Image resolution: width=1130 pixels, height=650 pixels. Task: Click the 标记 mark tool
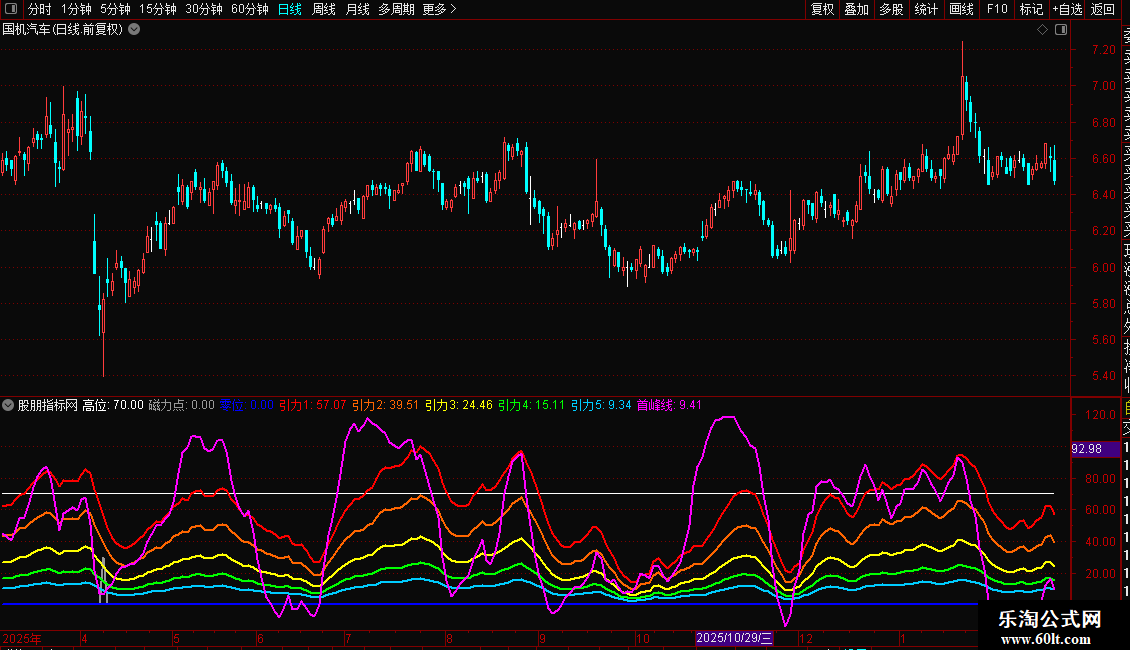[1031, 9]
